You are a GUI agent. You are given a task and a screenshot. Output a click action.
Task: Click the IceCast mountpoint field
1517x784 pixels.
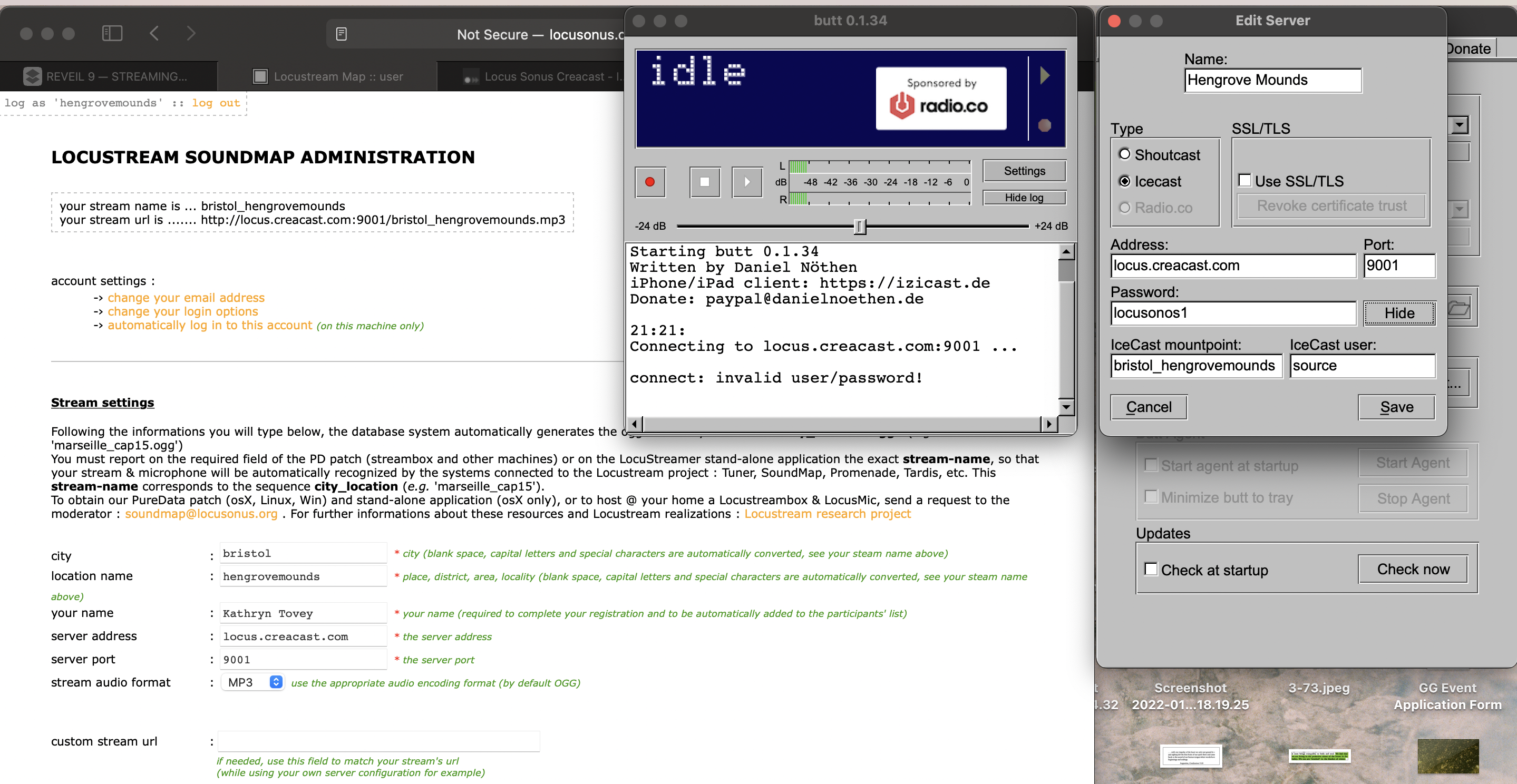click(1195, 366)
